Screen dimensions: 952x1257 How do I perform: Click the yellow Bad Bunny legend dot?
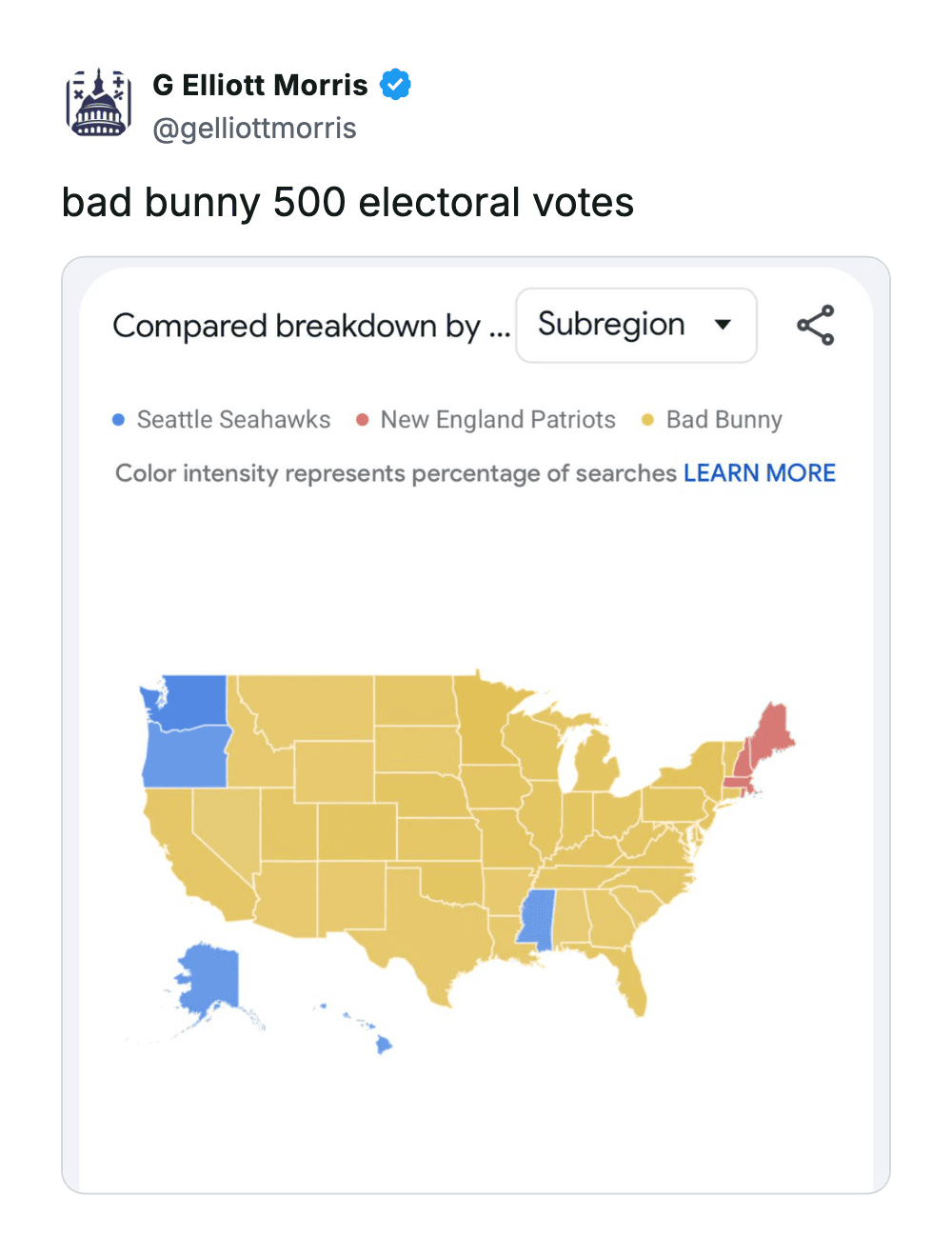point(648,420)
